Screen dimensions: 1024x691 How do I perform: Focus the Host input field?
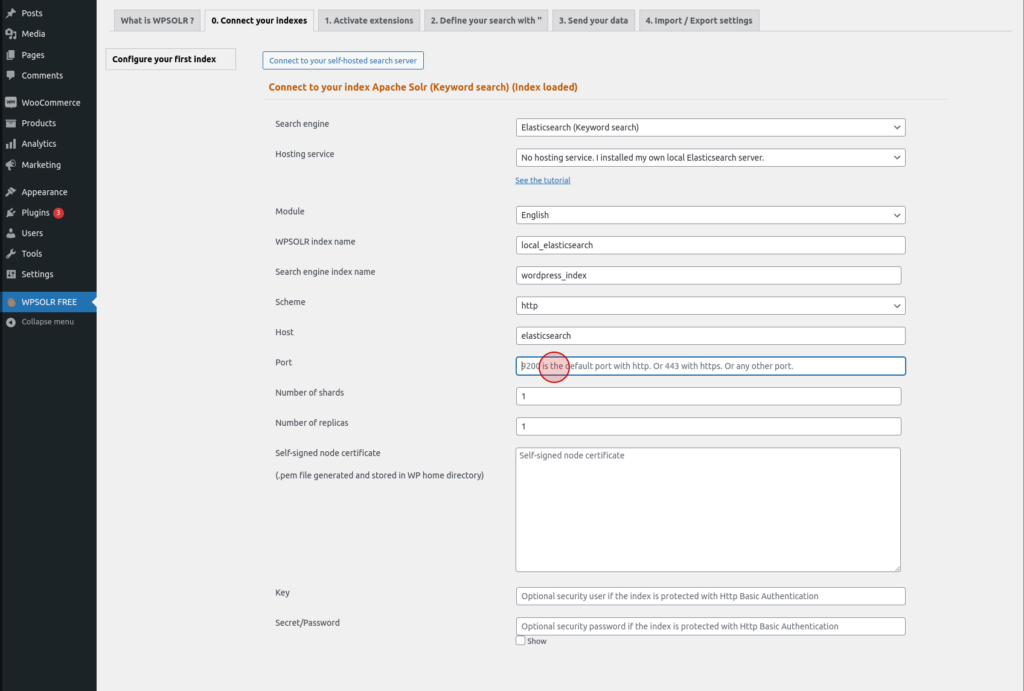710,336
